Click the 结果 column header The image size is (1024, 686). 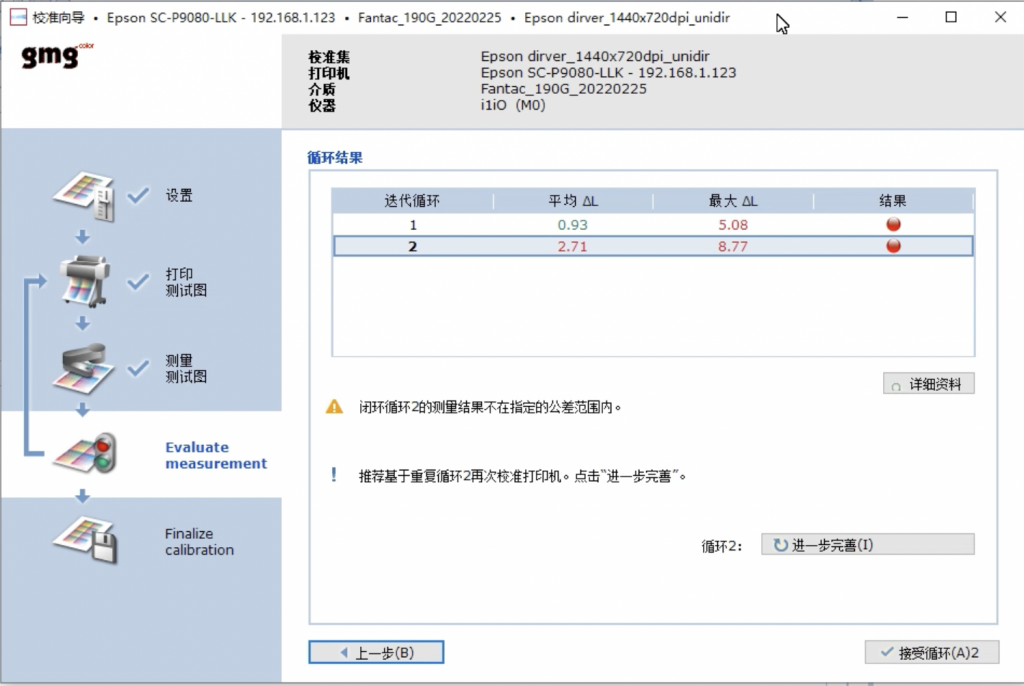[x=893, y=201]
